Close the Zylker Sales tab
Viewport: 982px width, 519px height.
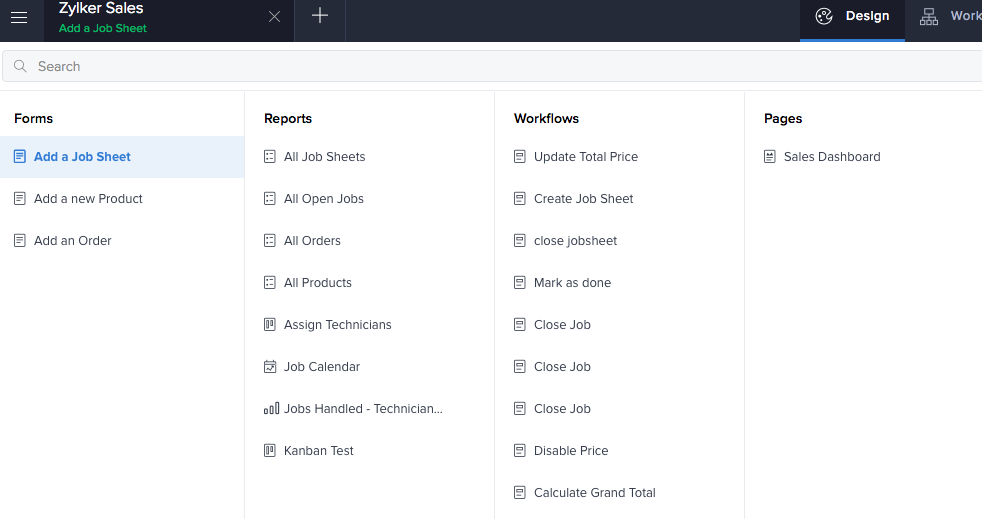pyautogui.click(x=275, y=17)
